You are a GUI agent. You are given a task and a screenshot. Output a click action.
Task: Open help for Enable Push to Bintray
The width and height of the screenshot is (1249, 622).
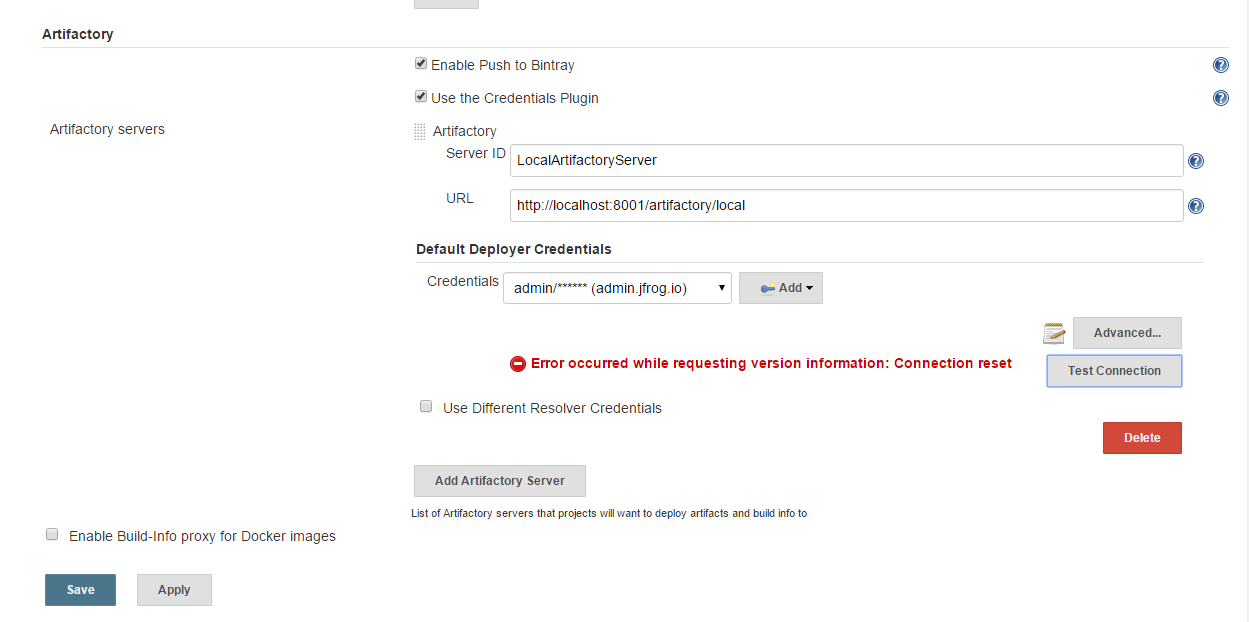pos(1220,66)
